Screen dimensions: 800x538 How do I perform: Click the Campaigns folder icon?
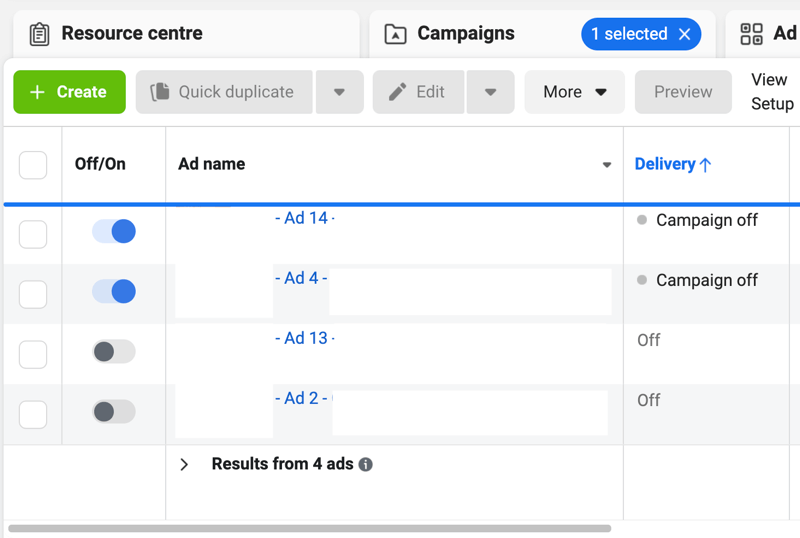[396, 34]
